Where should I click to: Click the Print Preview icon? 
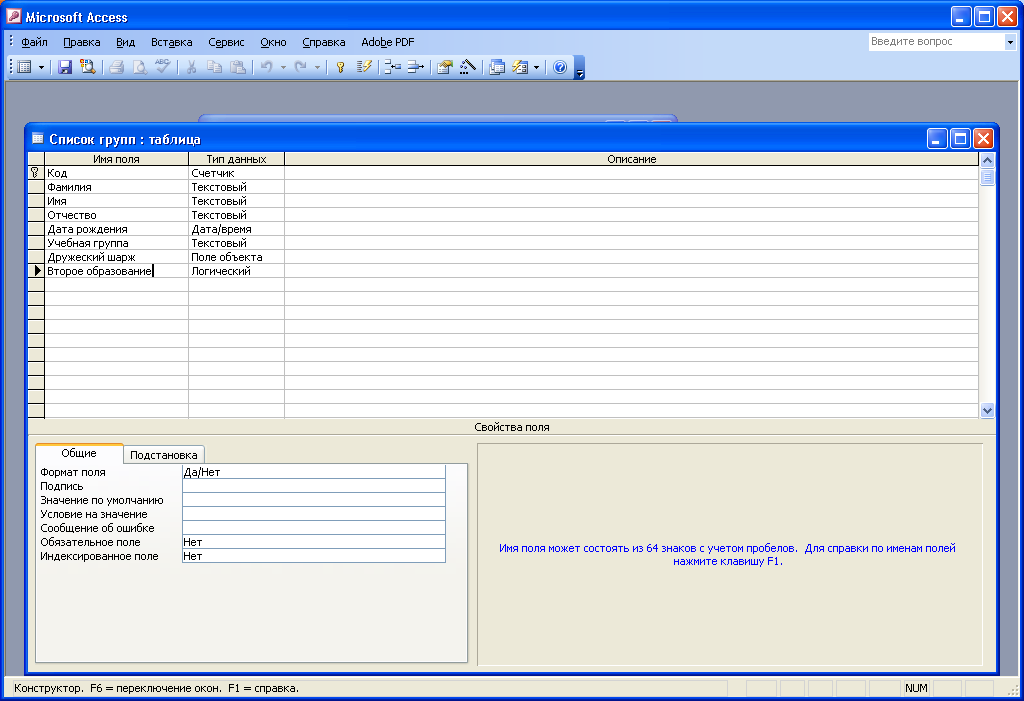coord(140,67)
